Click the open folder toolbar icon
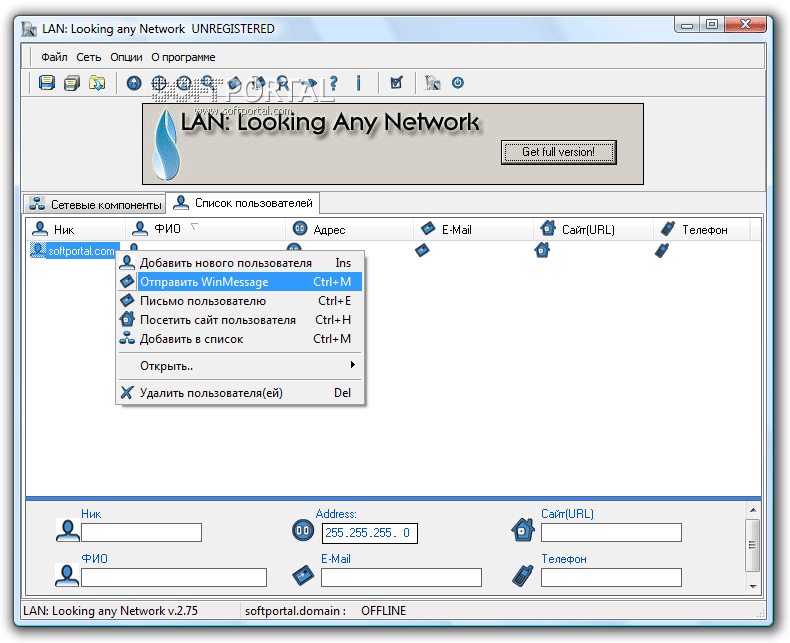 pyautogui.click(x=97, y=83)
